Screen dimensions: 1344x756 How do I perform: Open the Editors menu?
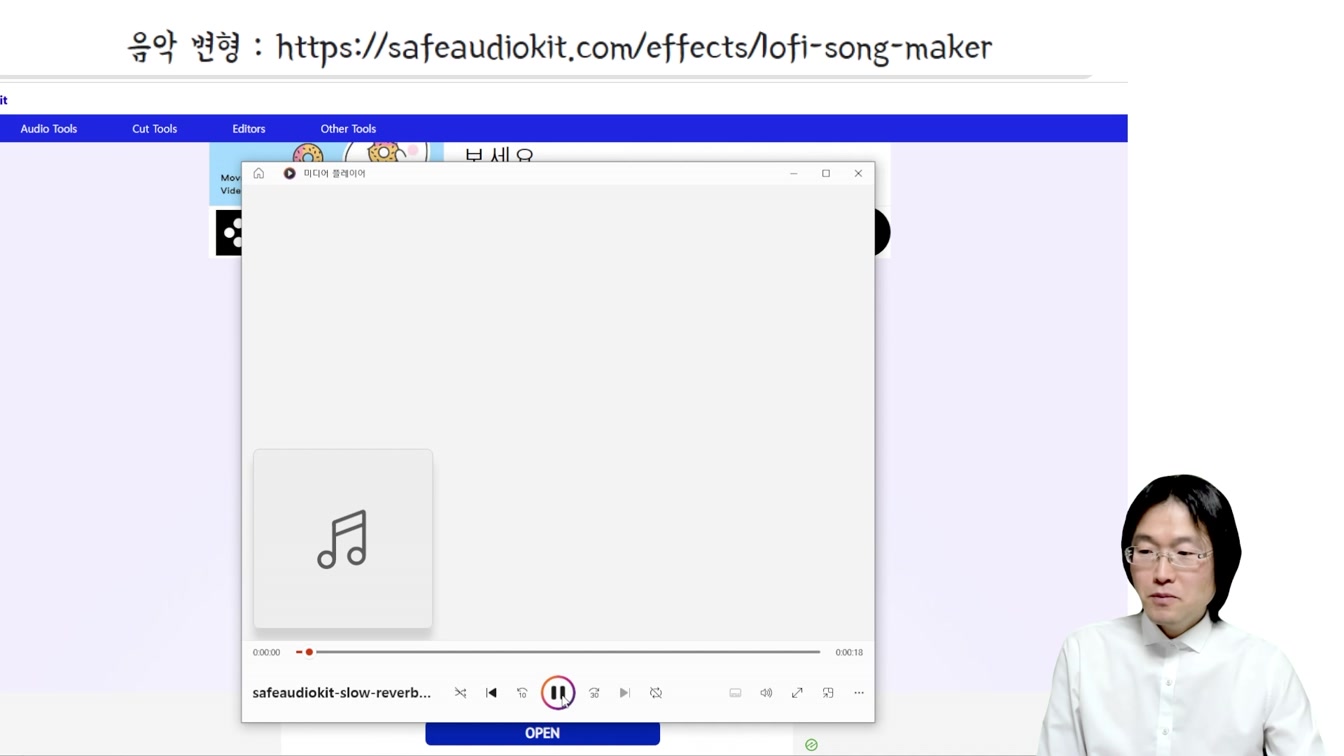click(x=249, y=128)
